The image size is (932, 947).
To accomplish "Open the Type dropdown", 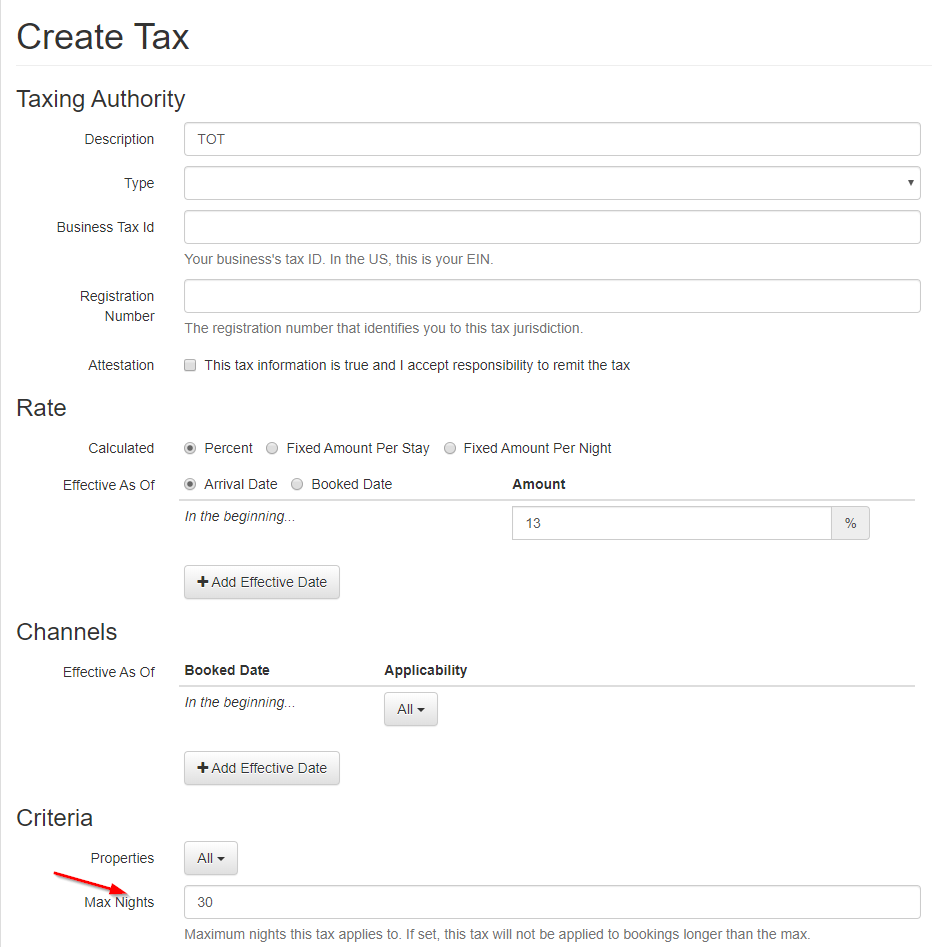I will tap(552, 183).
